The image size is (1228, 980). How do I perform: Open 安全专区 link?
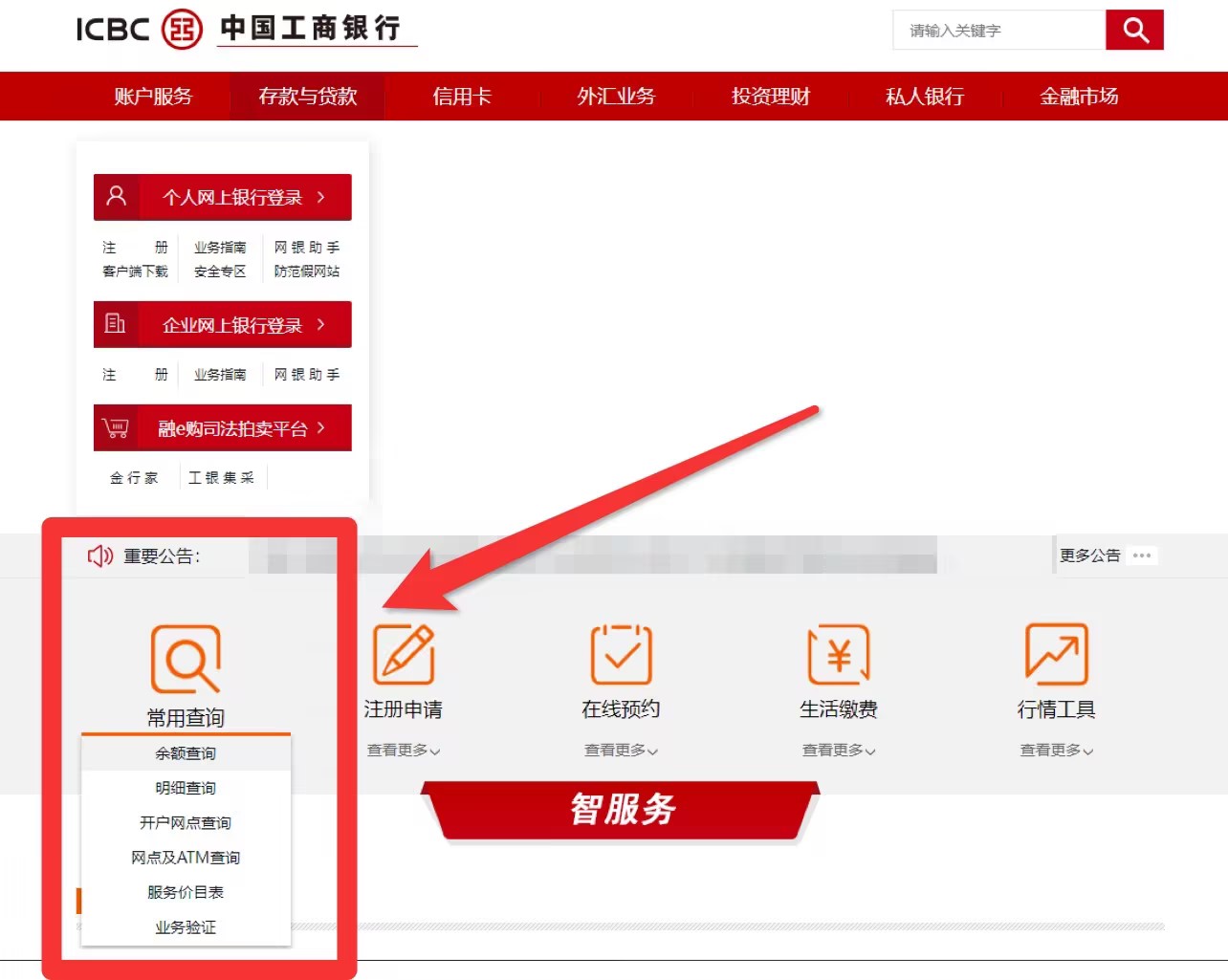[220, 272]
